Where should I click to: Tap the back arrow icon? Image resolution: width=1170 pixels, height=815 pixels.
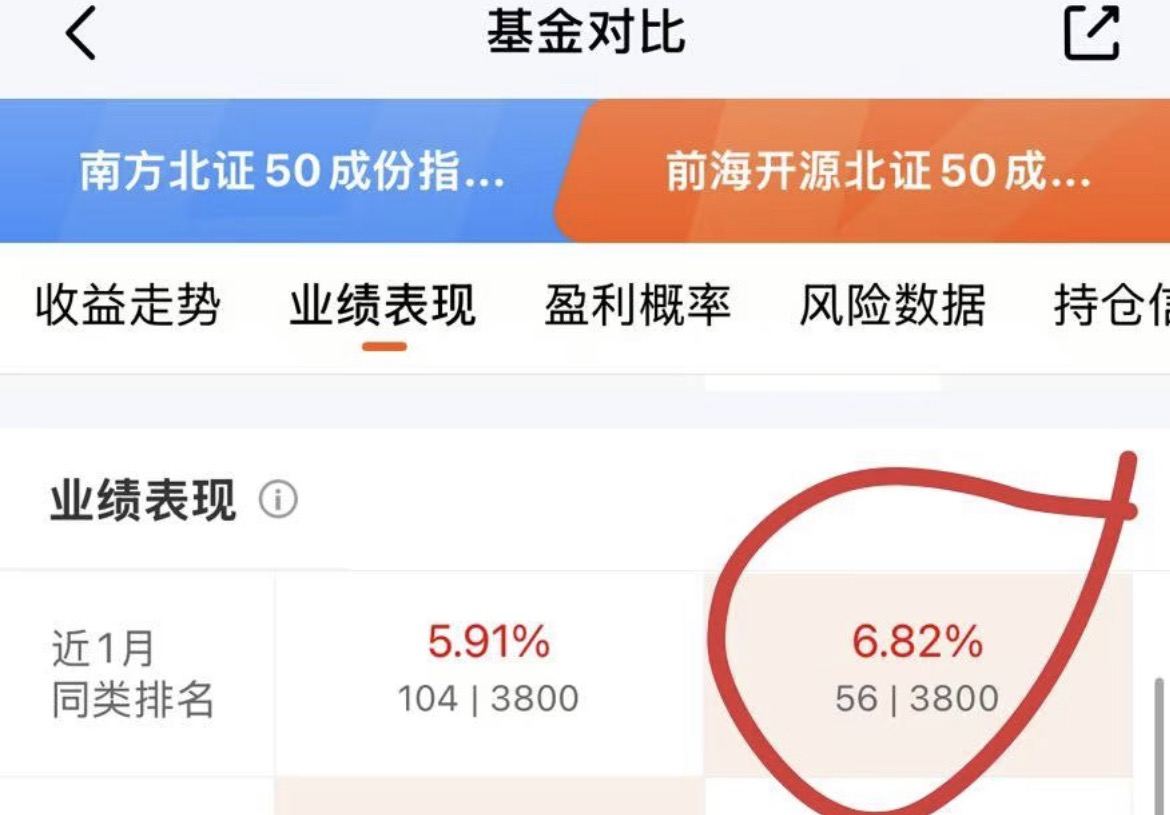81,33
